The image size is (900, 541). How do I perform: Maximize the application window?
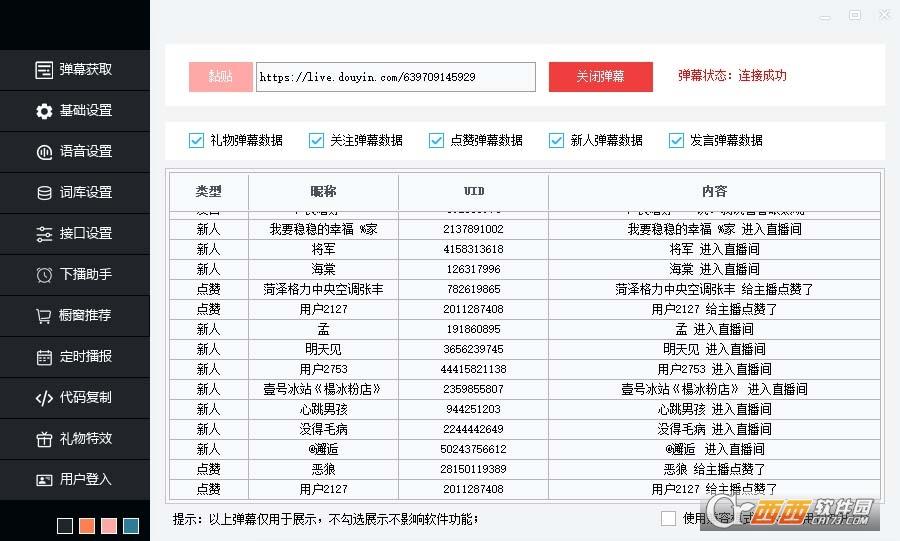(855, 15)
